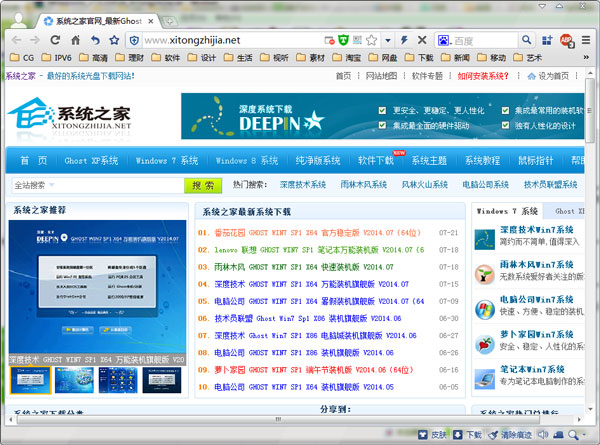This screenshot has height=445, width=600.
Task: Click the undo closed tab icon
Action: tap(95, 40)
